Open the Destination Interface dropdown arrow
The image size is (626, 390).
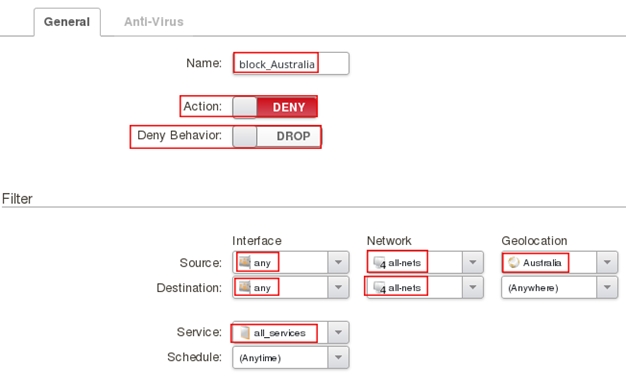[338, 287]
